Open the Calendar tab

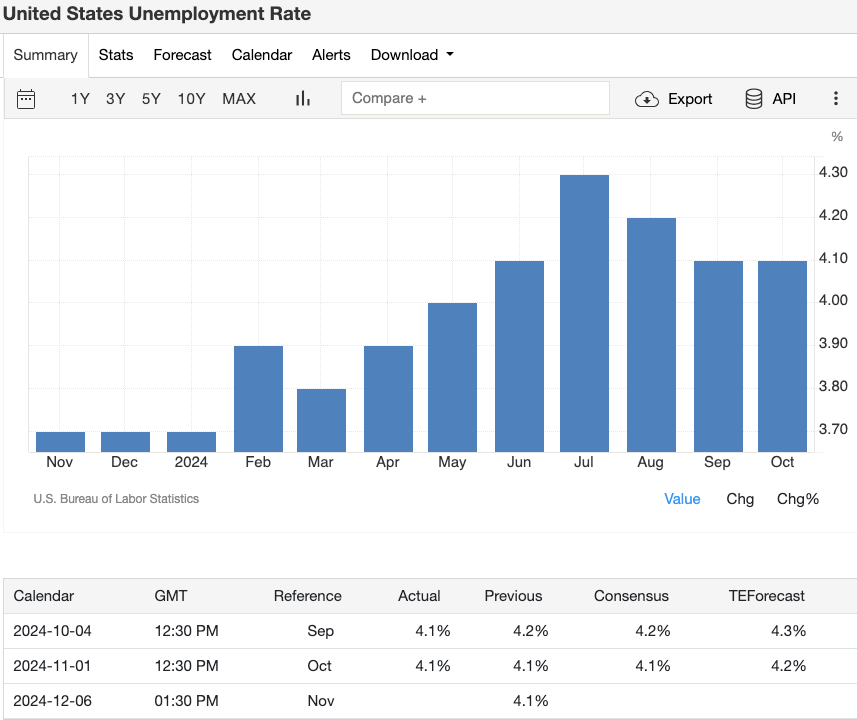[261, 55]
